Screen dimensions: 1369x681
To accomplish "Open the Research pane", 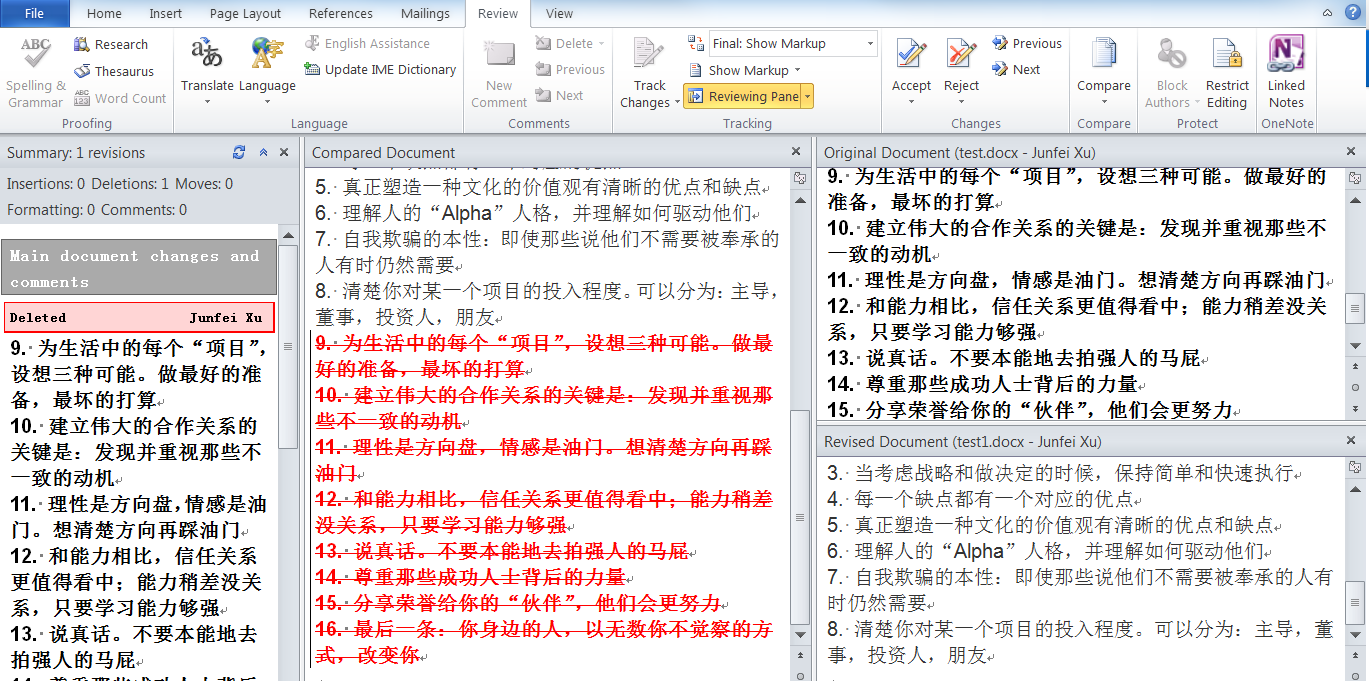I will click(x=110, y=45).
